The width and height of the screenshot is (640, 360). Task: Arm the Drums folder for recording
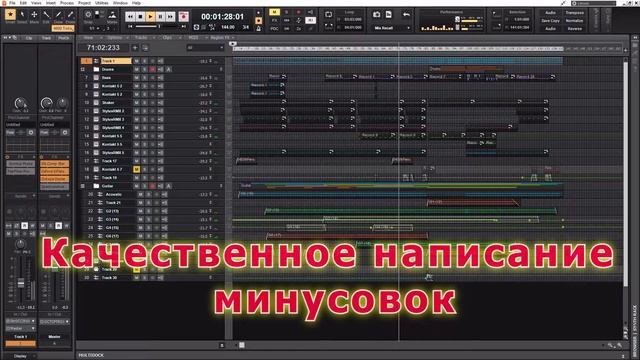(152, 69)
